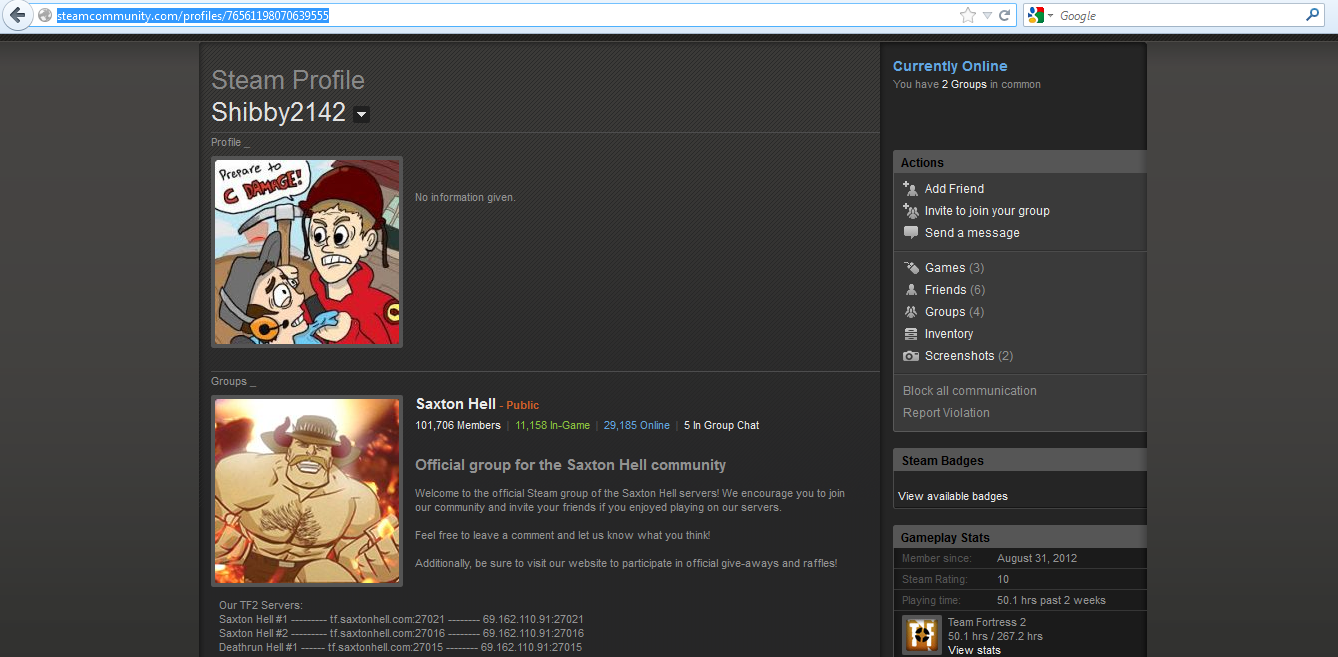Click the 11,158 In-Game count

click(x=552, y=425)
